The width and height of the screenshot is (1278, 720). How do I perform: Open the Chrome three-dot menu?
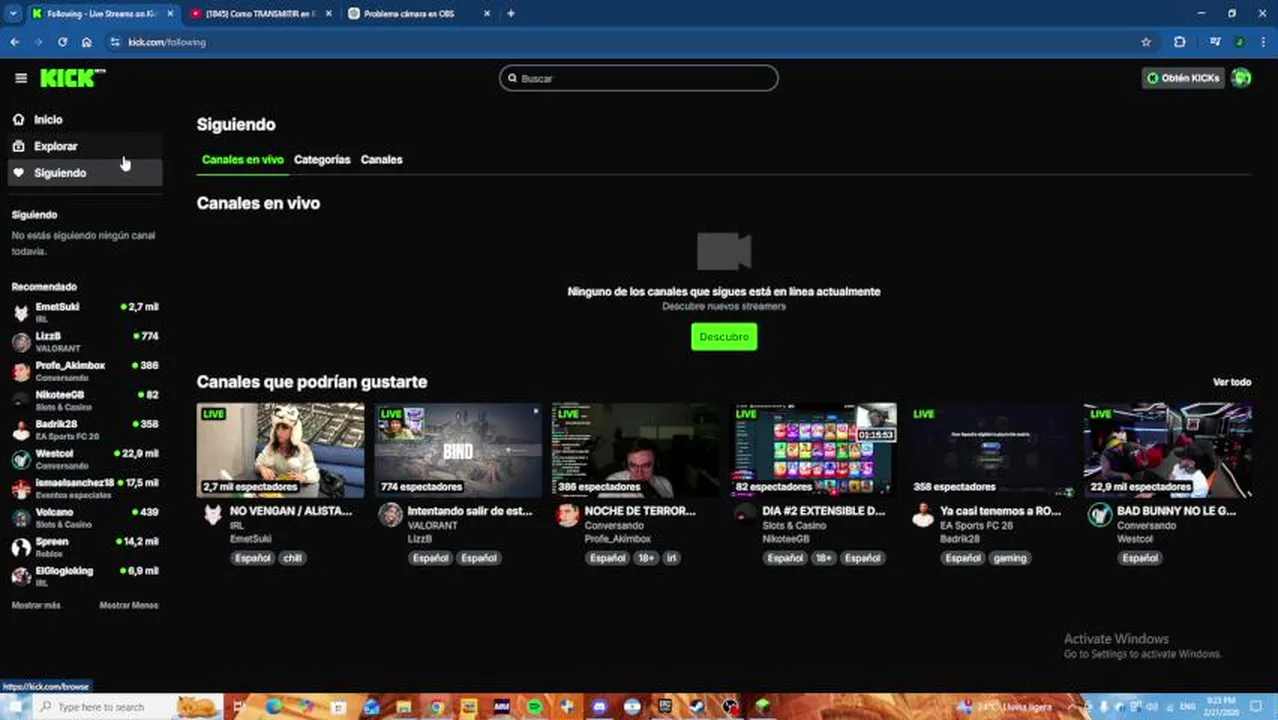tap(1262, 42)
